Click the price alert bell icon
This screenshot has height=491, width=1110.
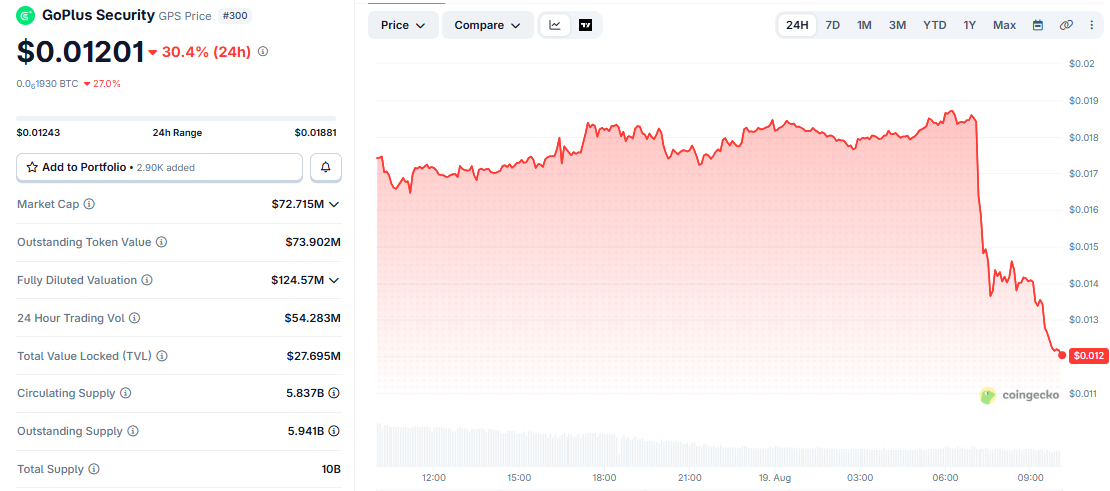pyautogui.click(x=326, y=167)
